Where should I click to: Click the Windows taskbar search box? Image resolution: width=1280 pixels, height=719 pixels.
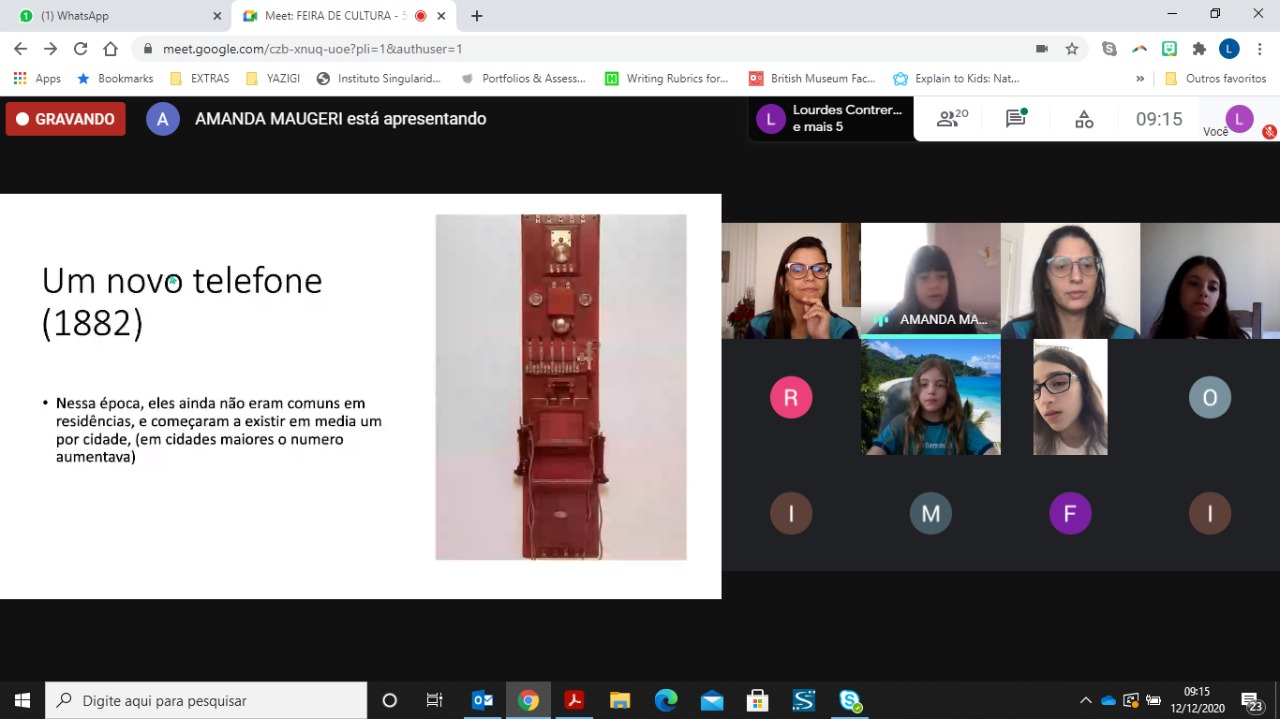pos(208,700)
